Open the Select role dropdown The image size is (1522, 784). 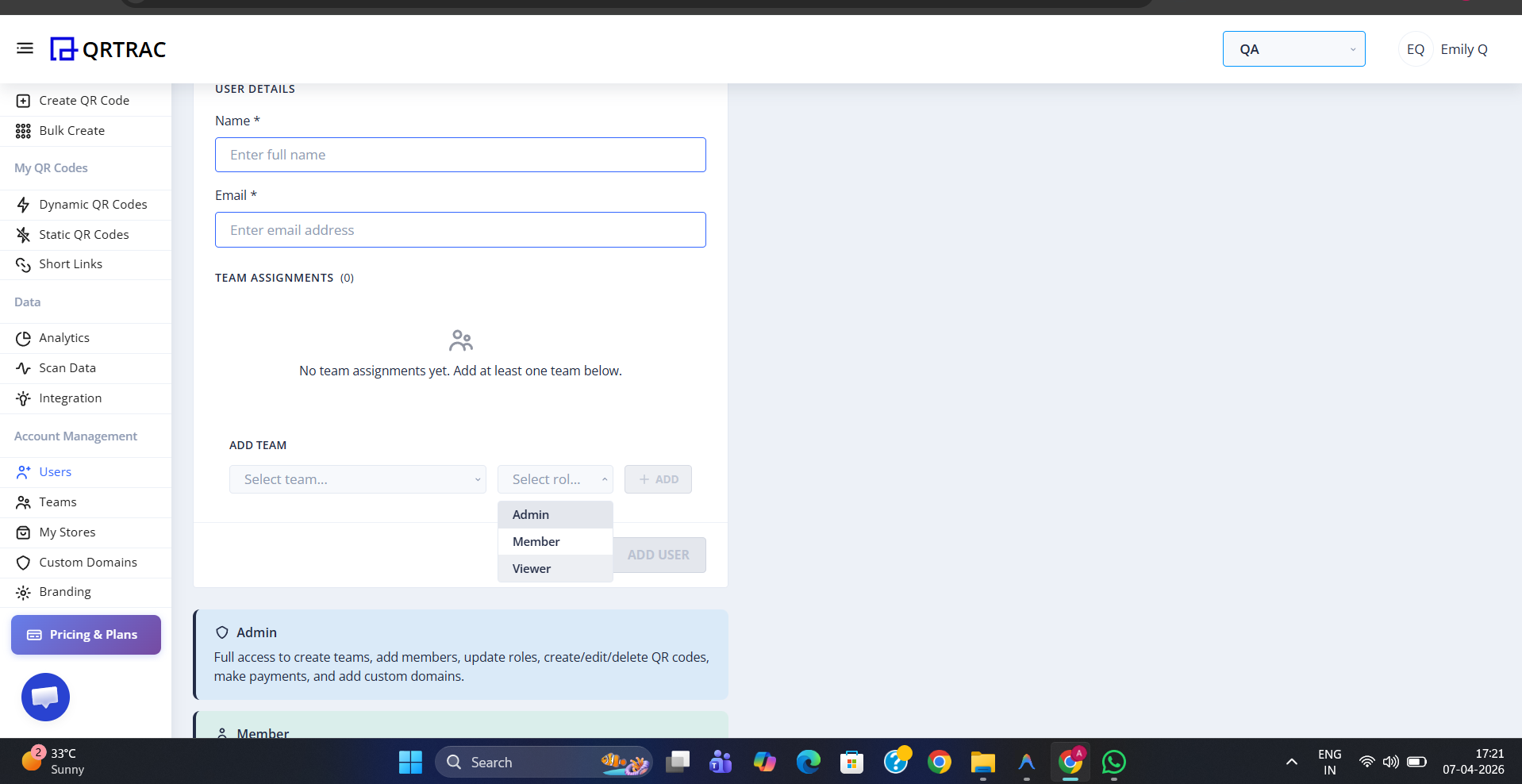click(x=555, y=478)
